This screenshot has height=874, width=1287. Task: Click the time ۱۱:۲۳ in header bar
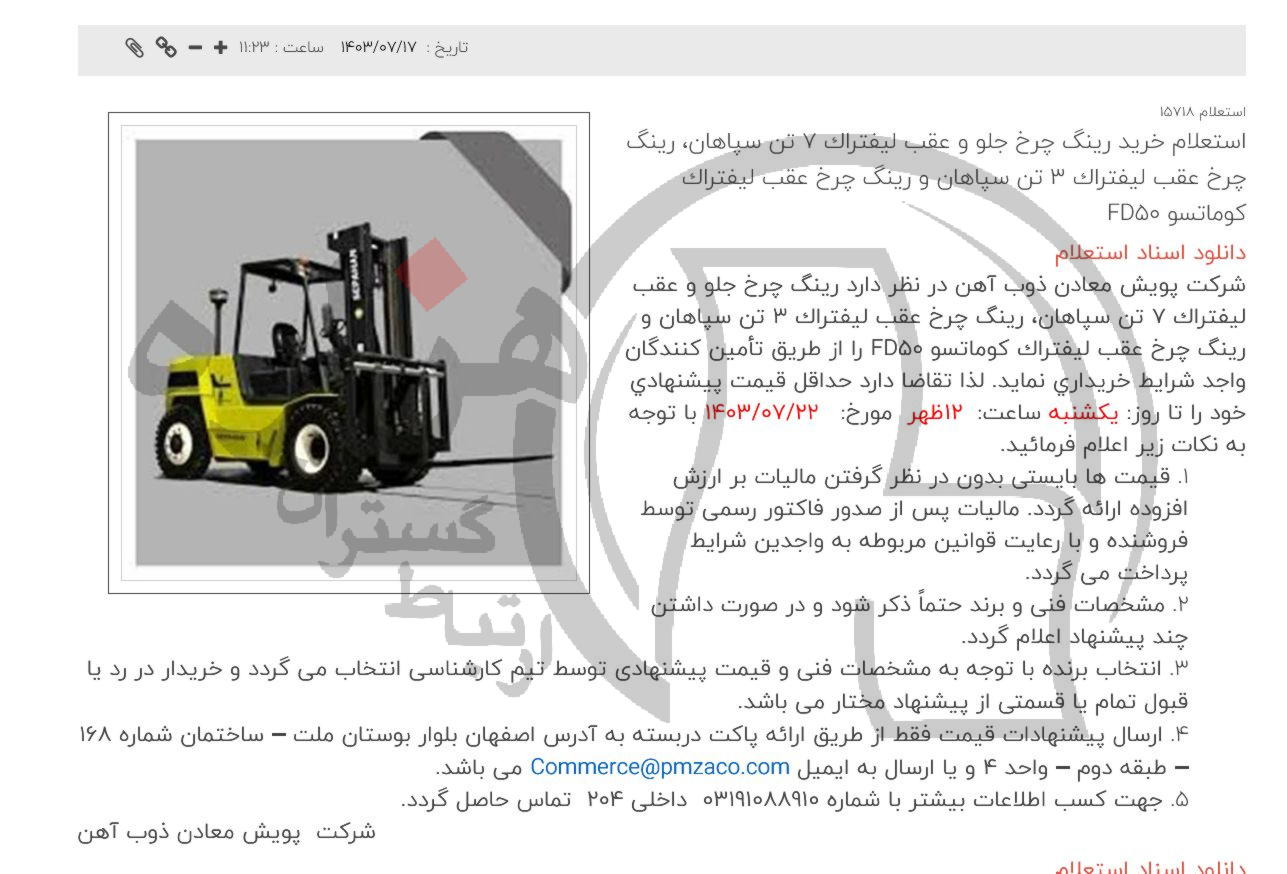click(x=255, y=47)
